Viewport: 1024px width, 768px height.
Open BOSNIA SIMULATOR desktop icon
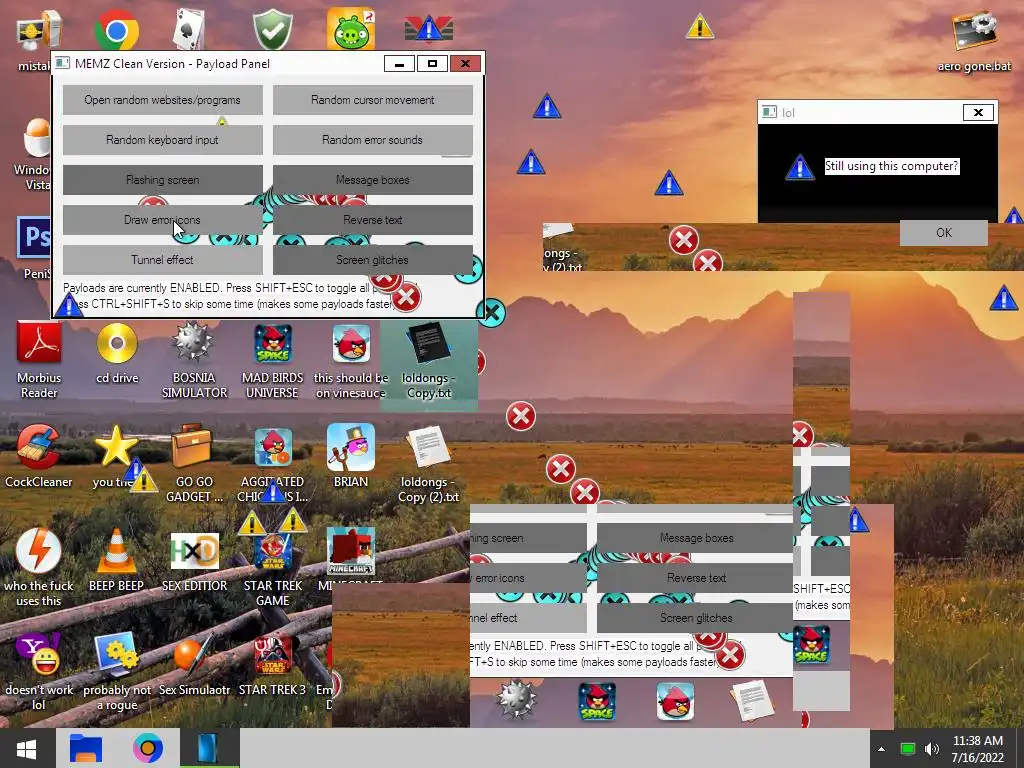pos(194,359)
